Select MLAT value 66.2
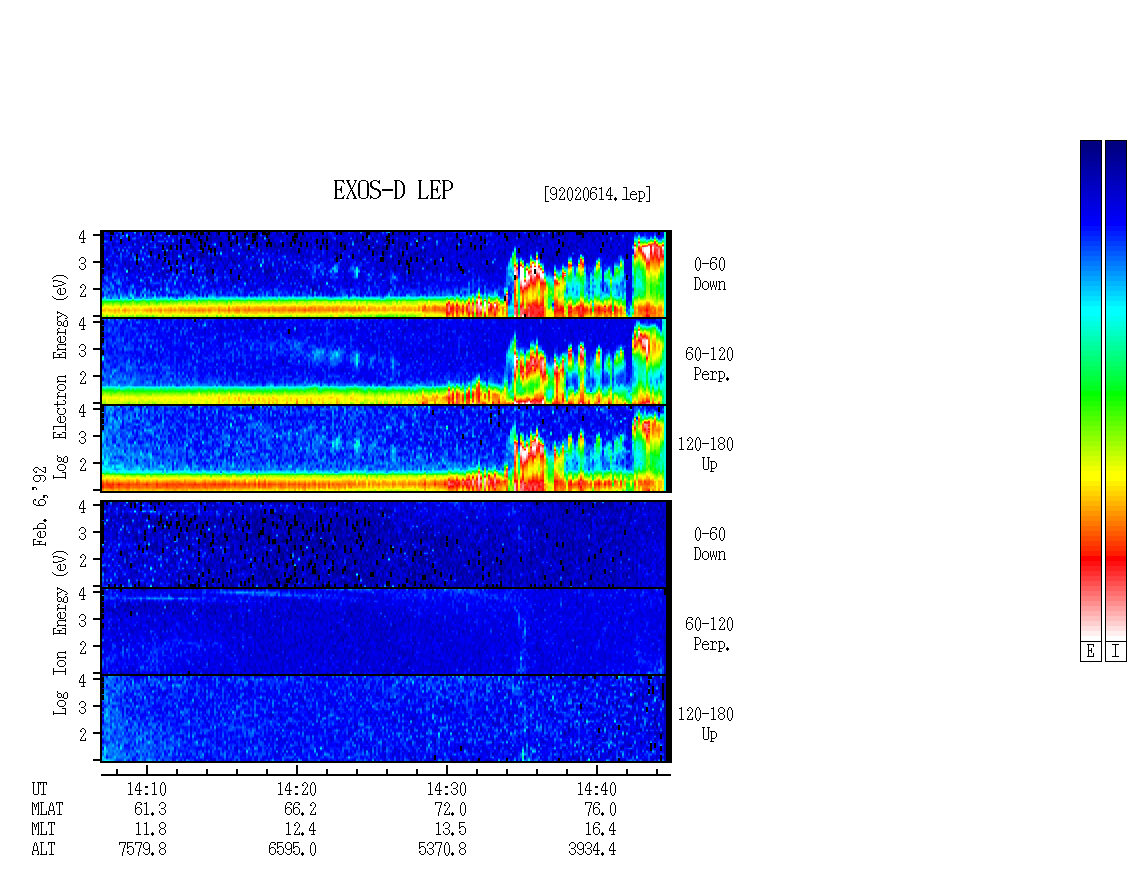The width and height of the screenshot is (1130, 875). click(x=301, y=809)
